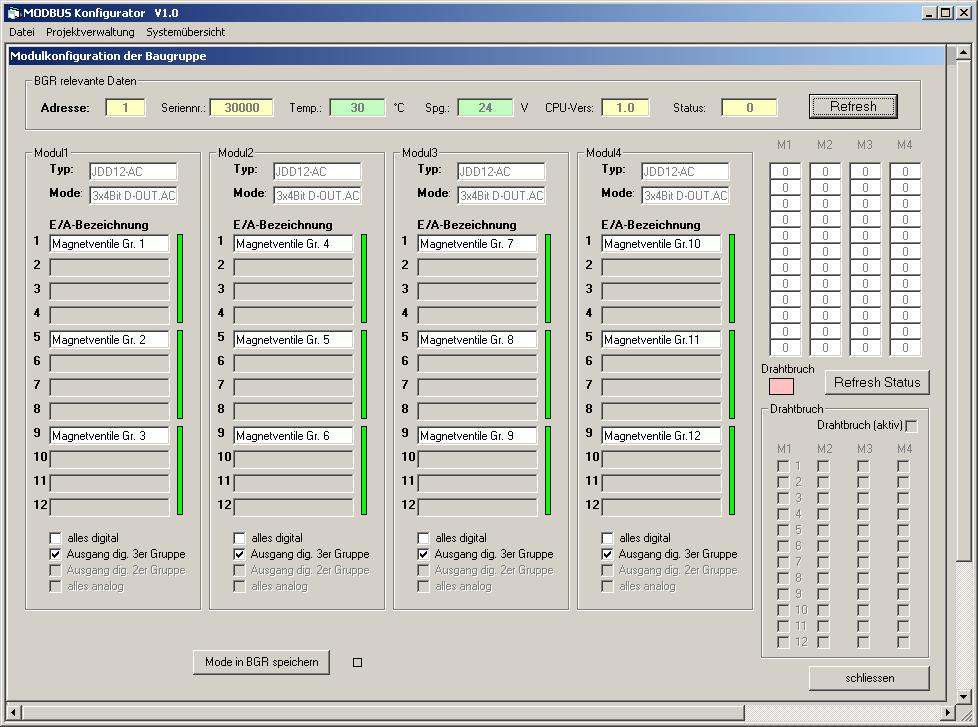Click the pink Drahtbruch status indicator
This screenshot has width=978, height=727.
[781, 386]
